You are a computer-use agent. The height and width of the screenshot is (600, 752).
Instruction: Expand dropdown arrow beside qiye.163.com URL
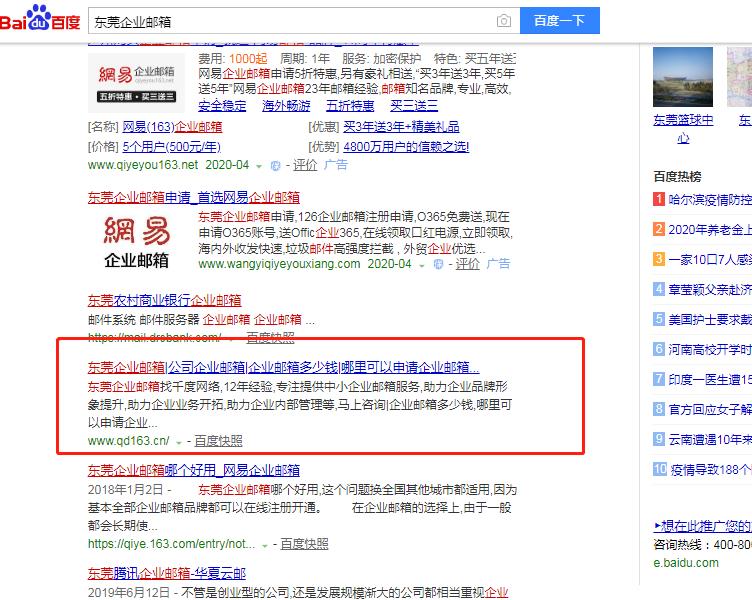pos(265,545)
